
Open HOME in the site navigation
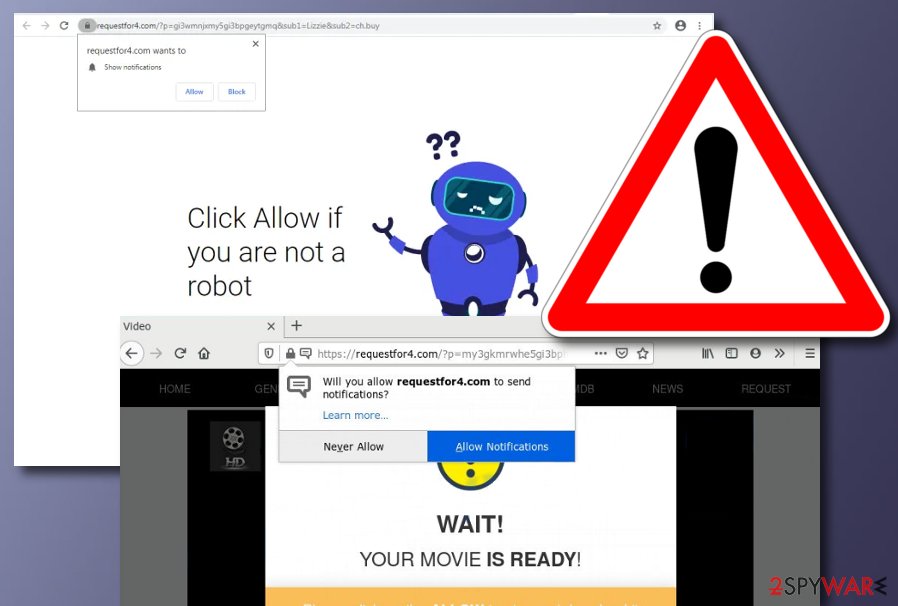point(175,389)
